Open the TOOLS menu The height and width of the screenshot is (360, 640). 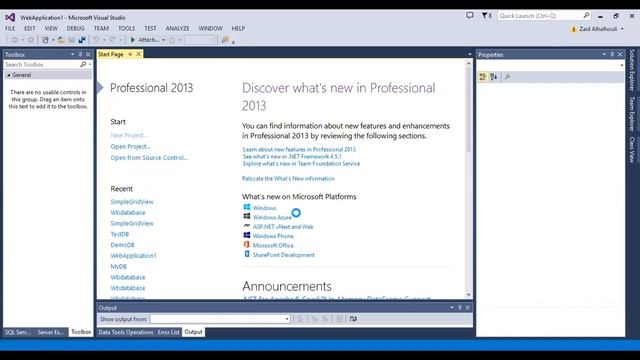127,29
